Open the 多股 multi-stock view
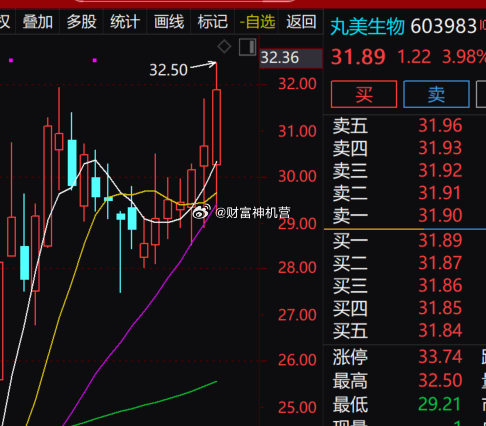Viewport: 486px width, 426px height. point(81,22)
